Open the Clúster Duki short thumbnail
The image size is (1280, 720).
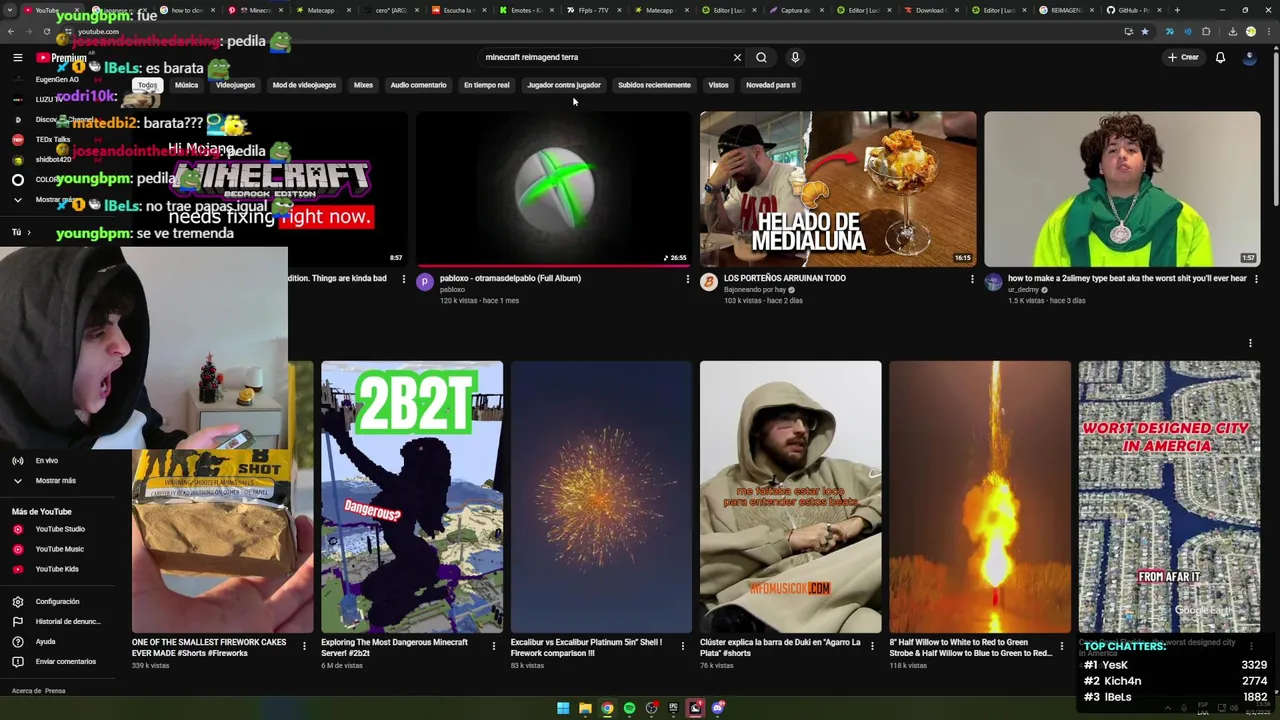[x=791, y=497]
